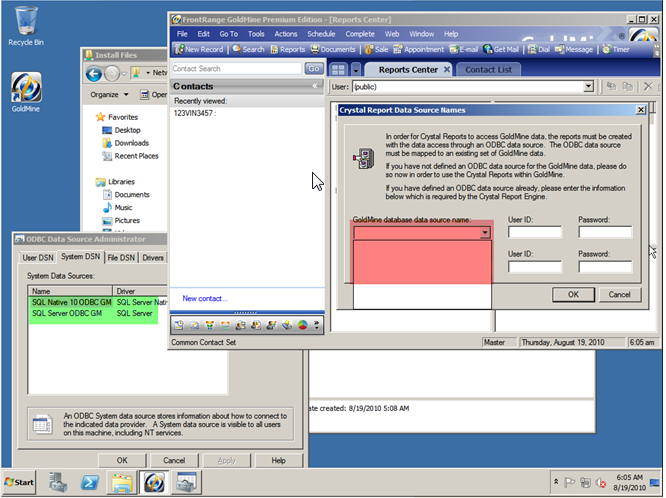Collapse the Contacts panel chevron
This screenshot has width=666, height=498.
pyautogui.click(x=316, y=87)
